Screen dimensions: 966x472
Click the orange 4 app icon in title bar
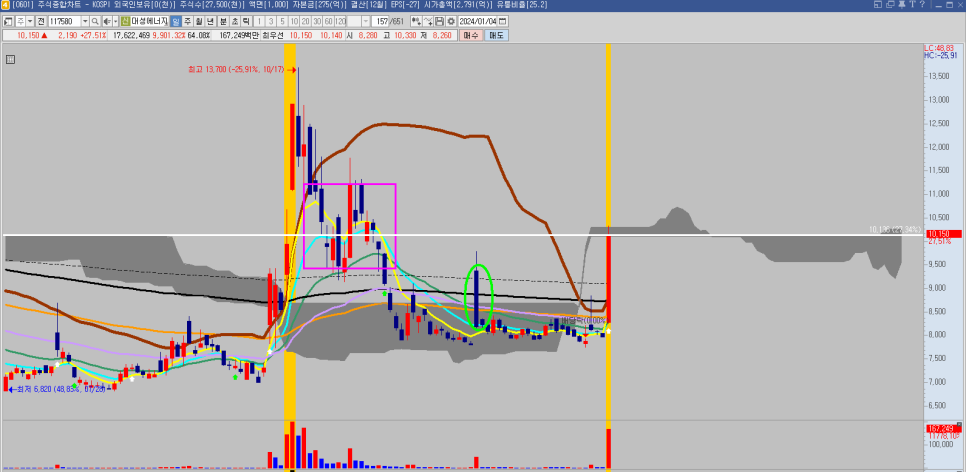(5, 4)
